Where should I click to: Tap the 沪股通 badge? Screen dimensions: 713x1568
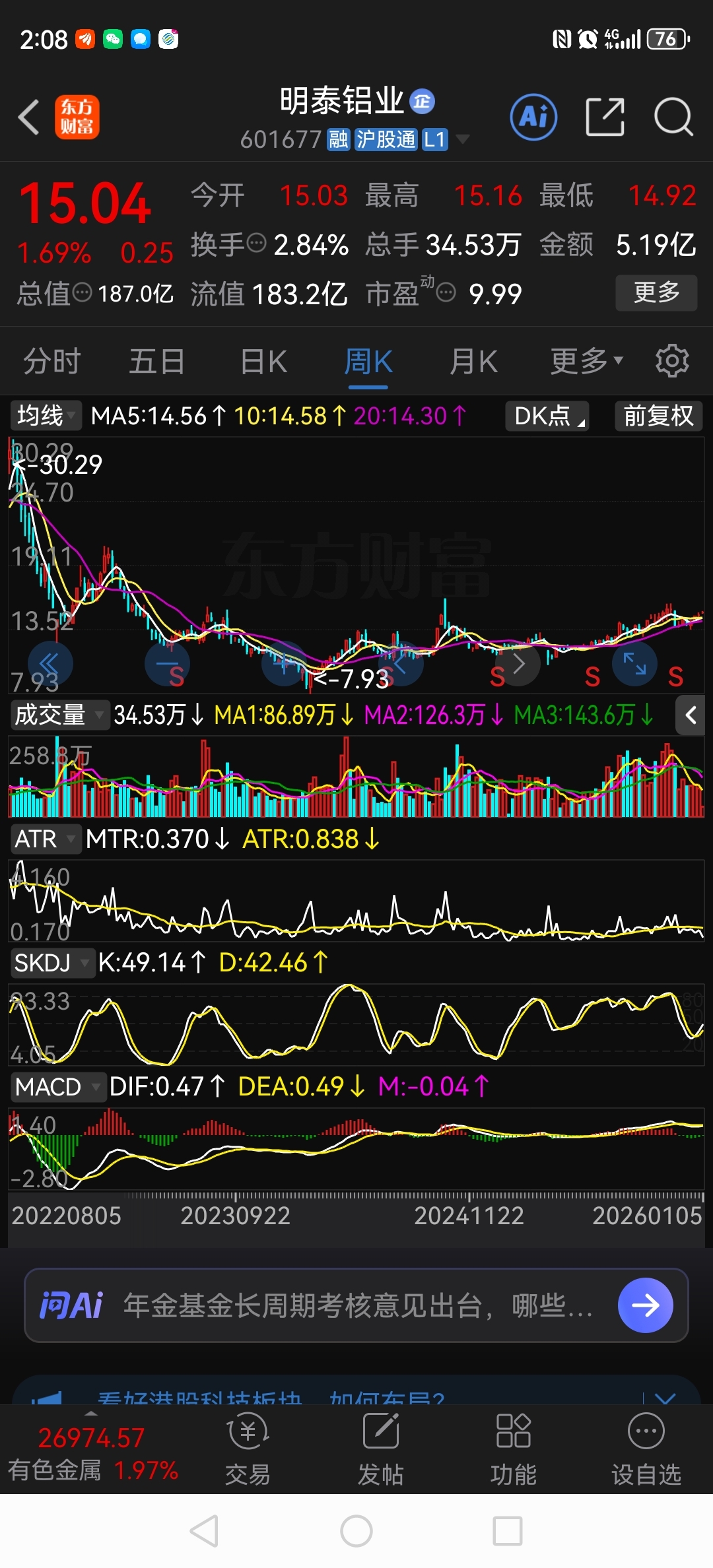click(386, 139)
